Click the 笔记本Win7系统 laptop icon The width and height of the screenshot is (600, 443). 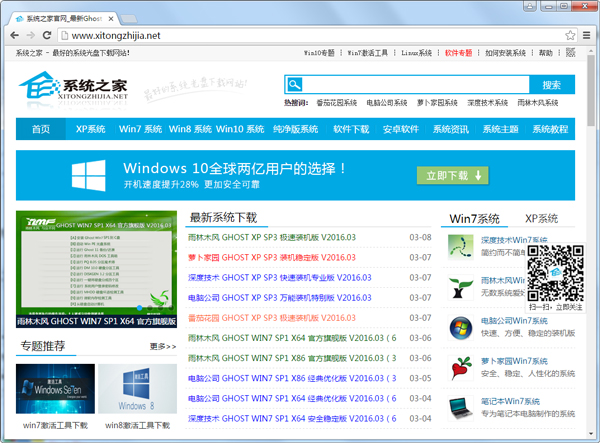[x=460, y=408]
